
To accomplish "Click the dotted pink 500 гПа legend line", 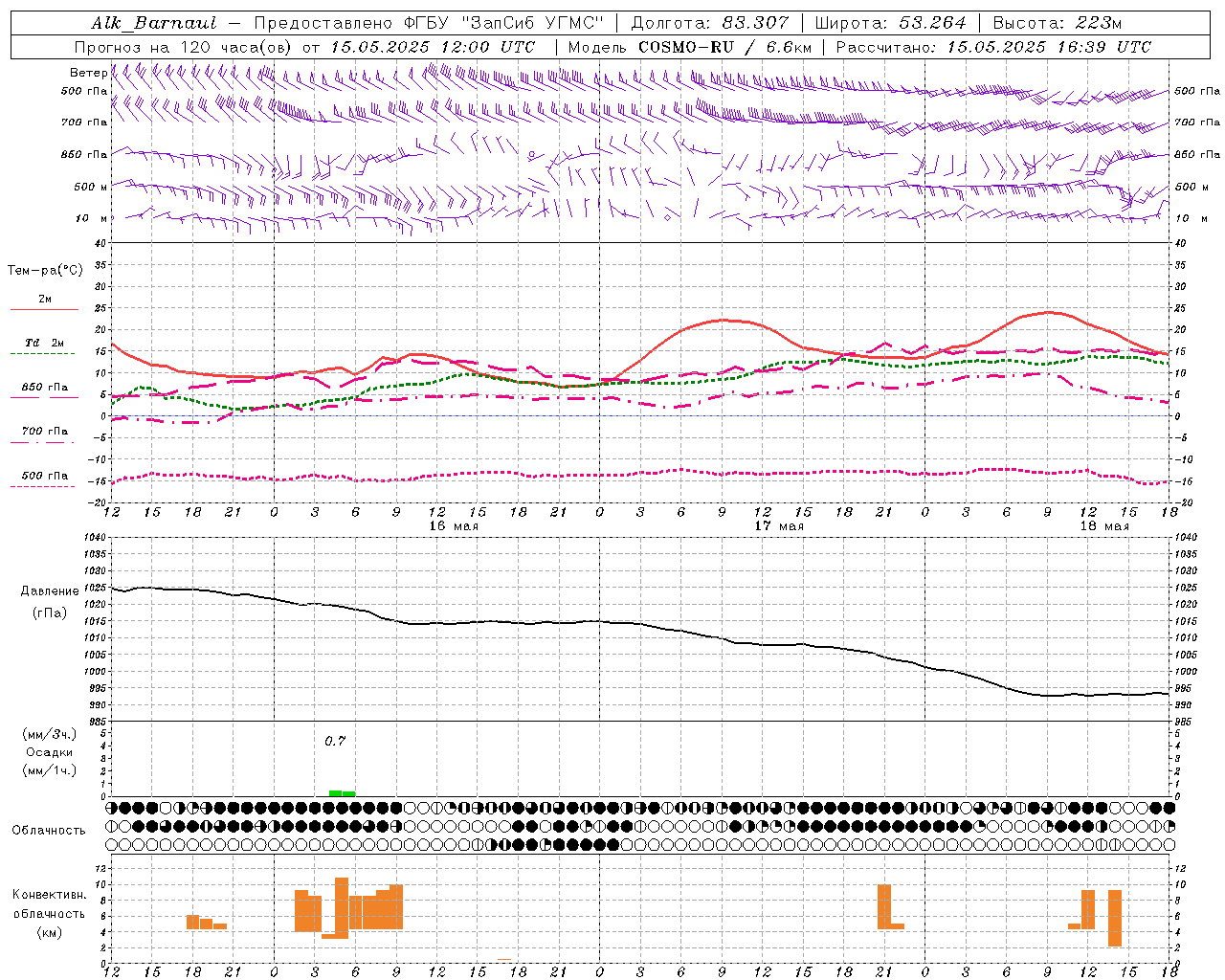I will click(42, 486).
